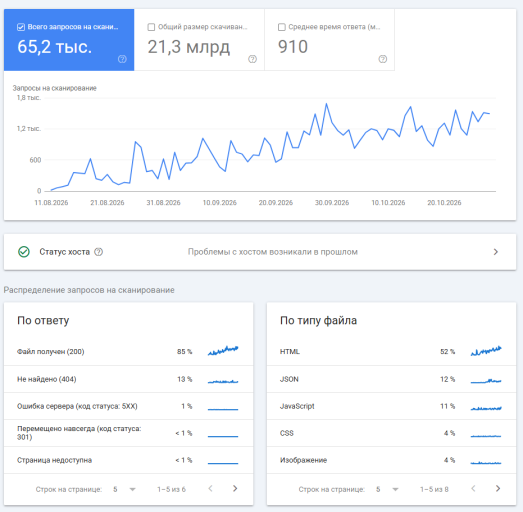Click help icon next to Статус хоста
Viewport: 523px width, 512px height.
98,252
